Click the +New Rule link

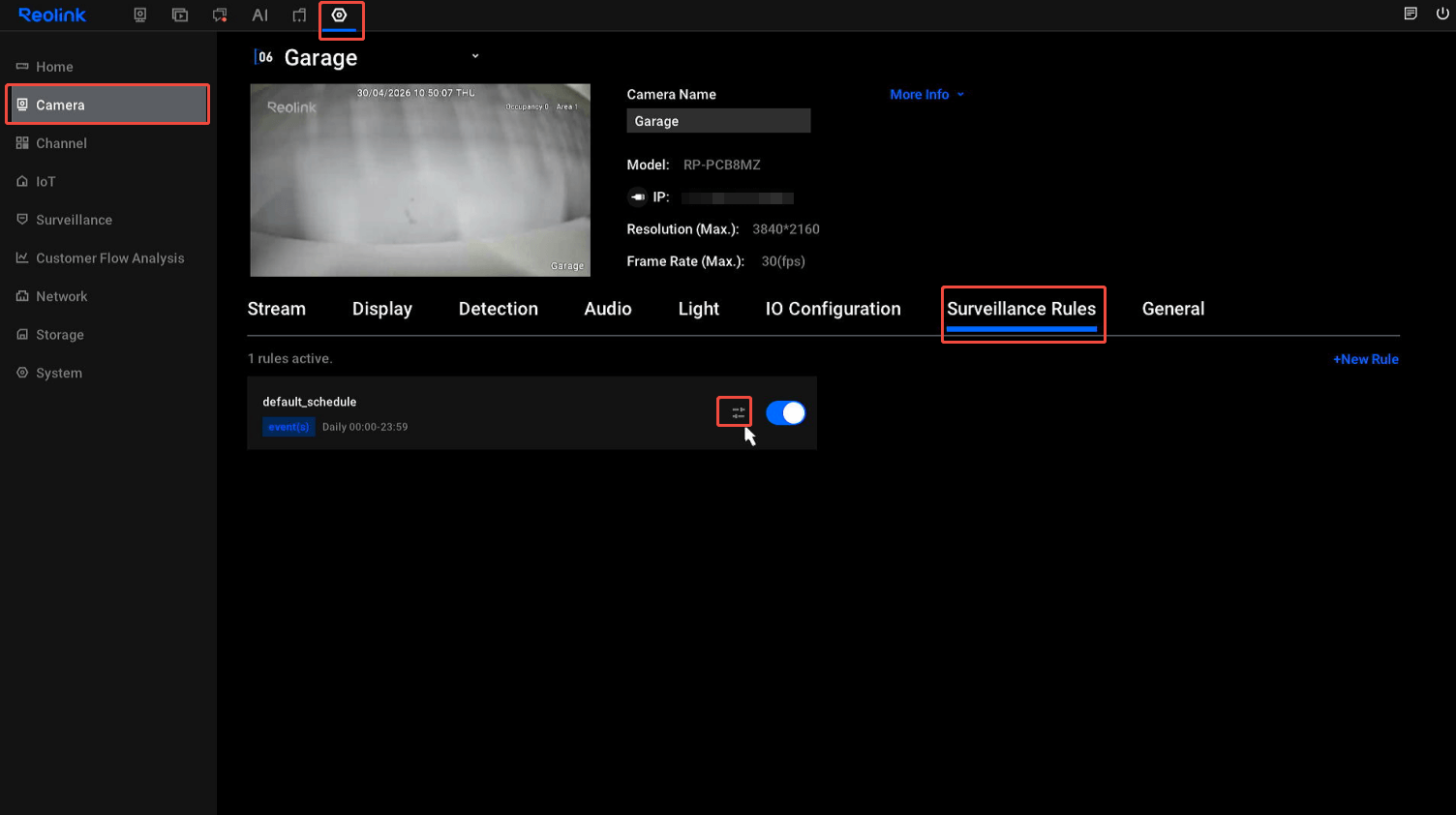[x=1366, y=359]
